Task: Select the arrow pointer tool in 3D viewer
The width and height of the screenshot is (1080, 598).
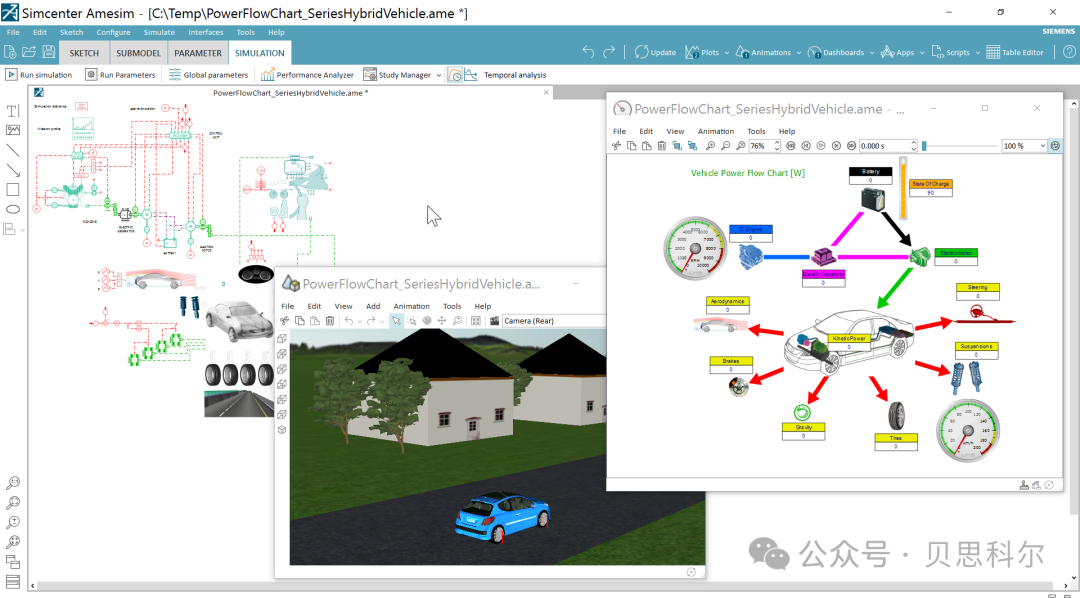Action: 396,321
